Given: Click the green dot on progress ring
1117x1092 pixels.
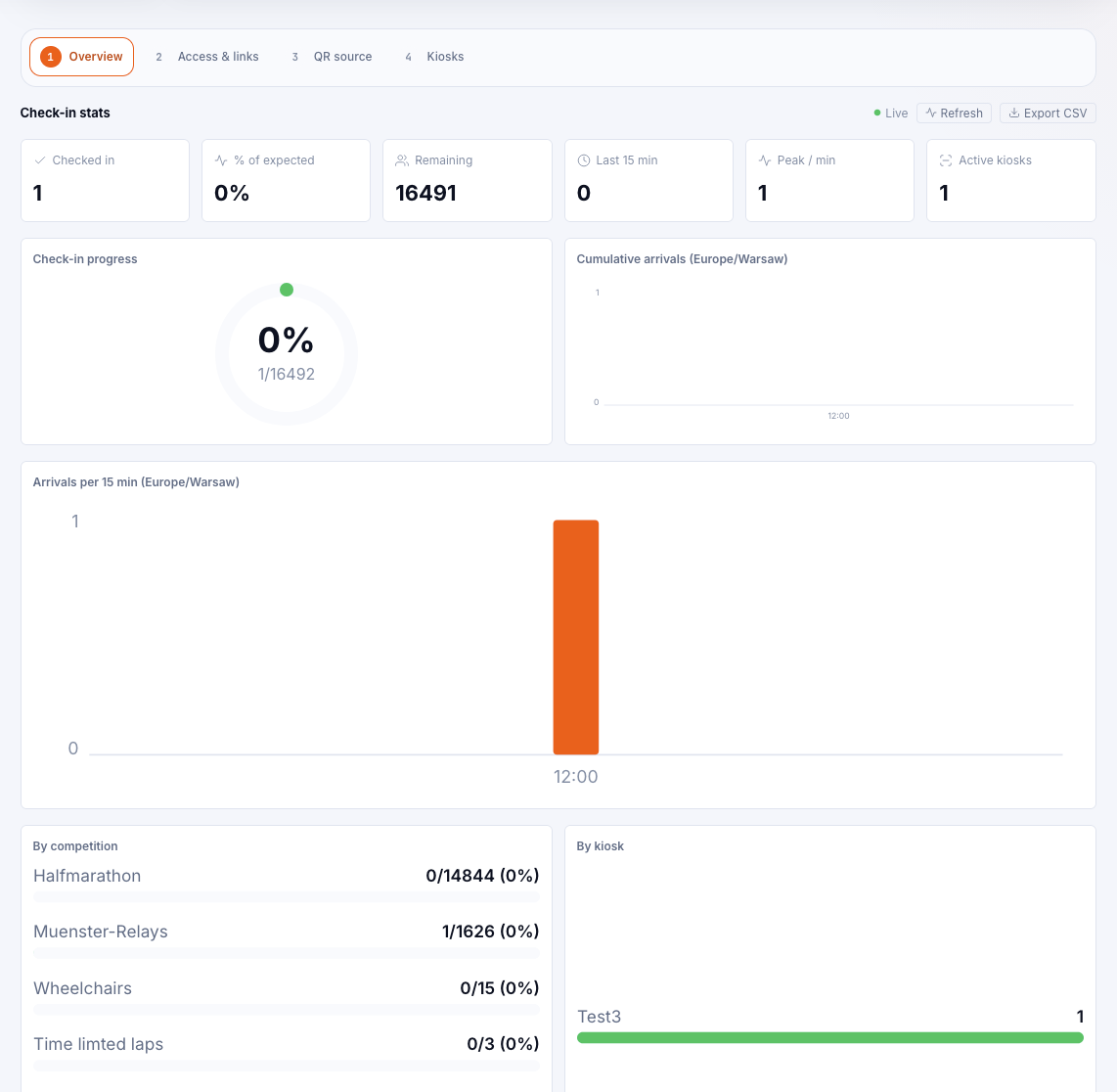Looking at the screenshot, I should pyautogui.click(x=287, y=290).
